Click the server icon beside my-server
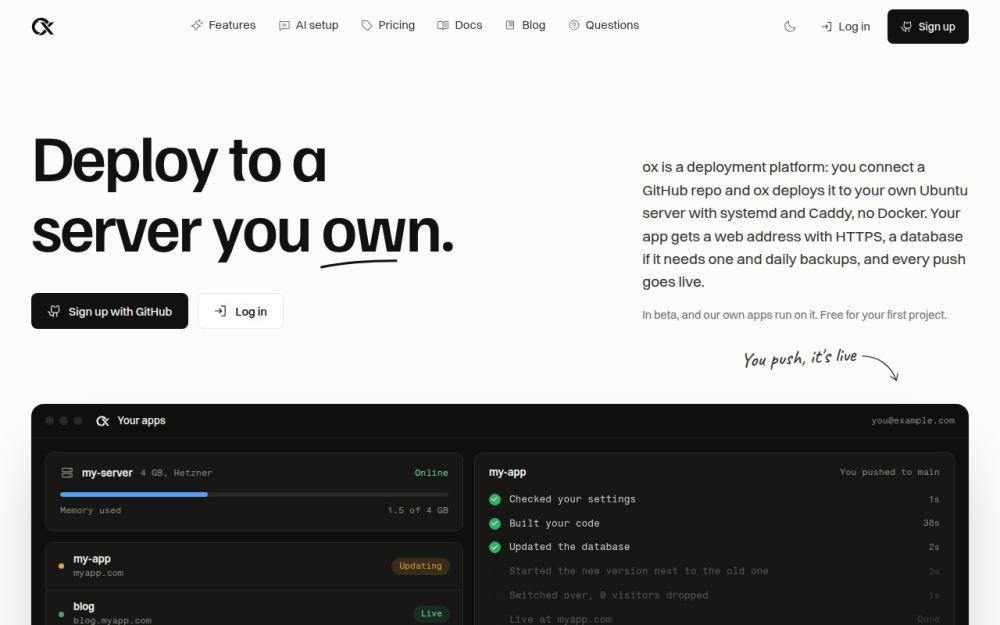 [67, 473]
